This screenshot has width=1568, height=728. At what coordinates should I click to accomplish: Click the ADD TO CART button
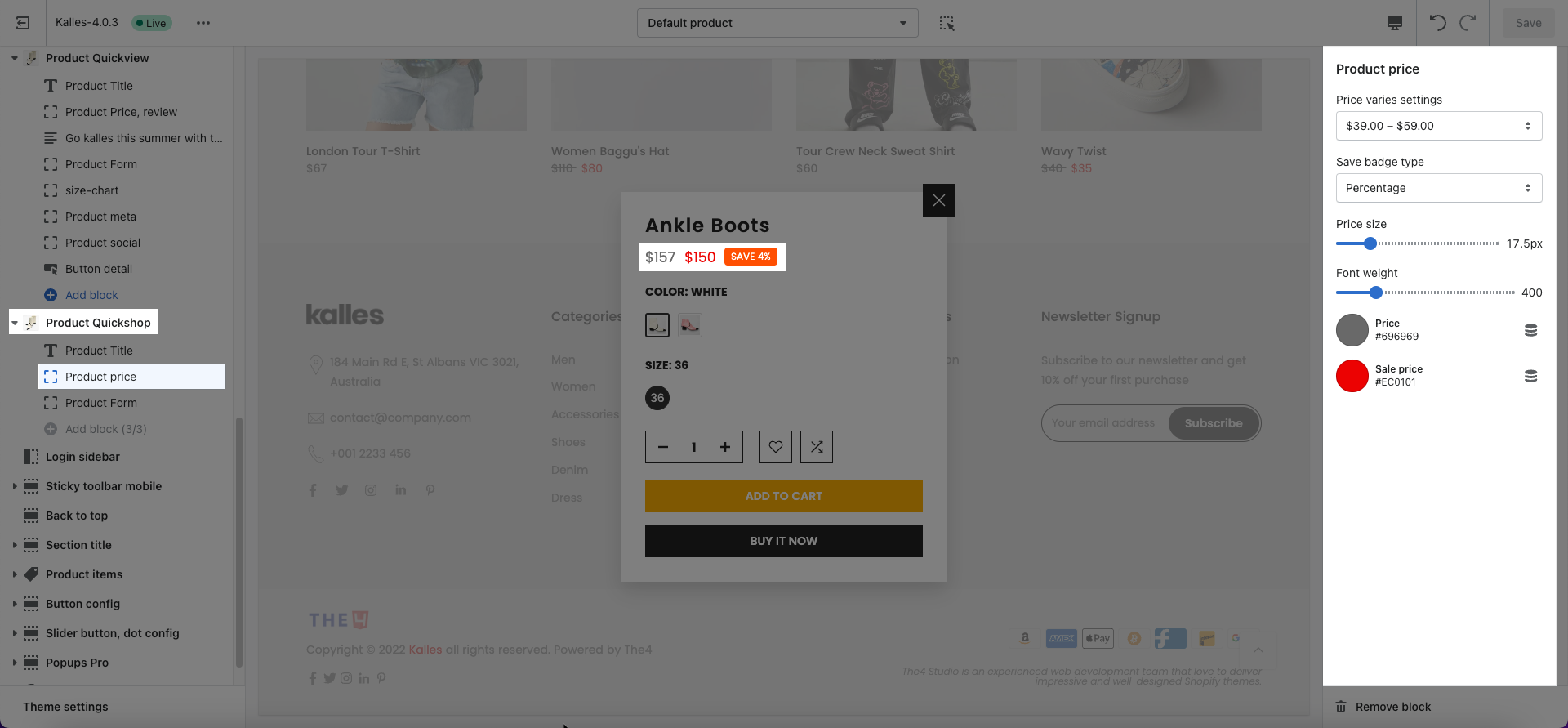(784, 496)
